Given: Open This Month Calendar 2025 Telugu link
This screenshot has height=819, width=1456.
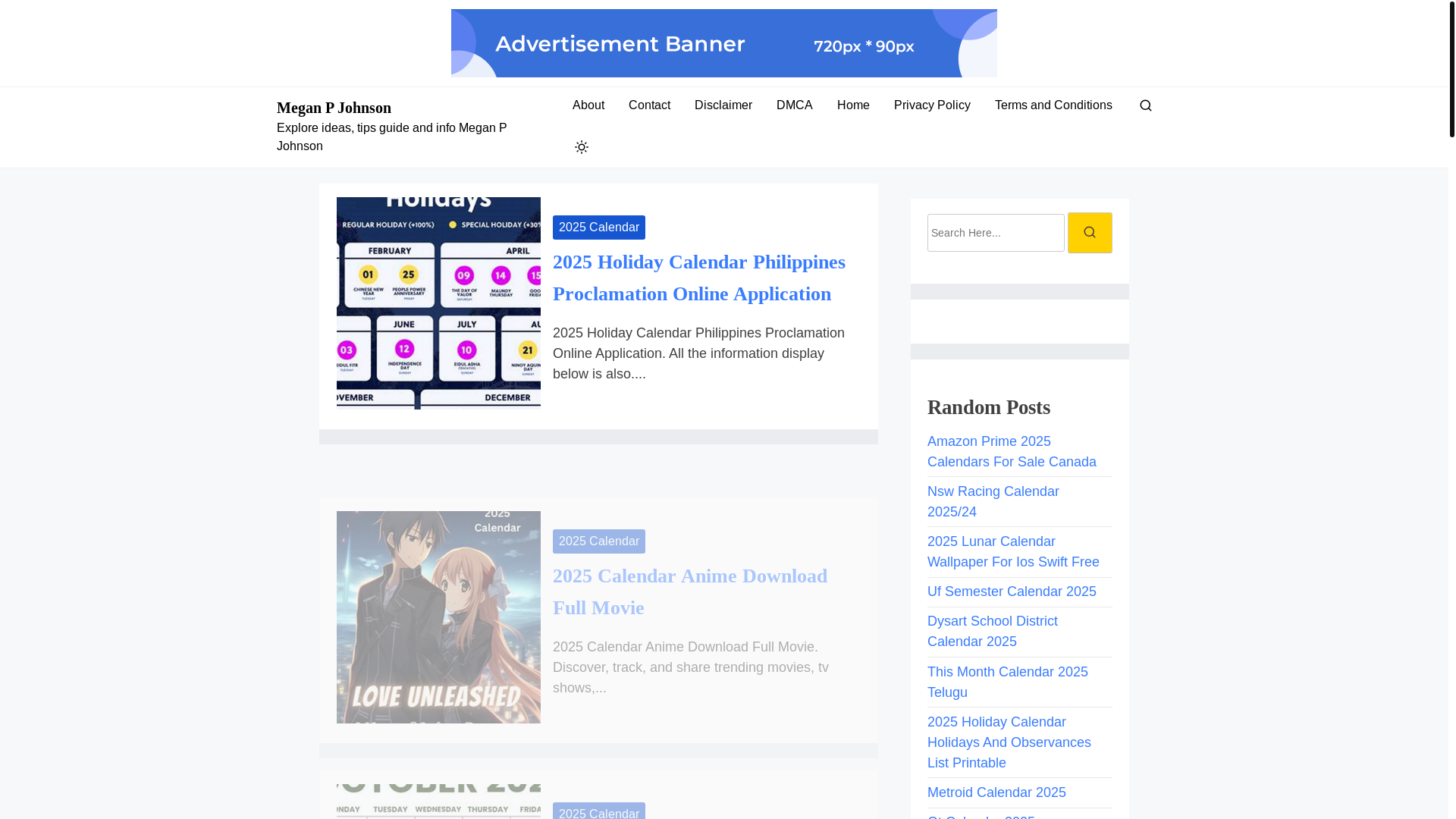Looking at the screenshot, I should point(1008,682).
